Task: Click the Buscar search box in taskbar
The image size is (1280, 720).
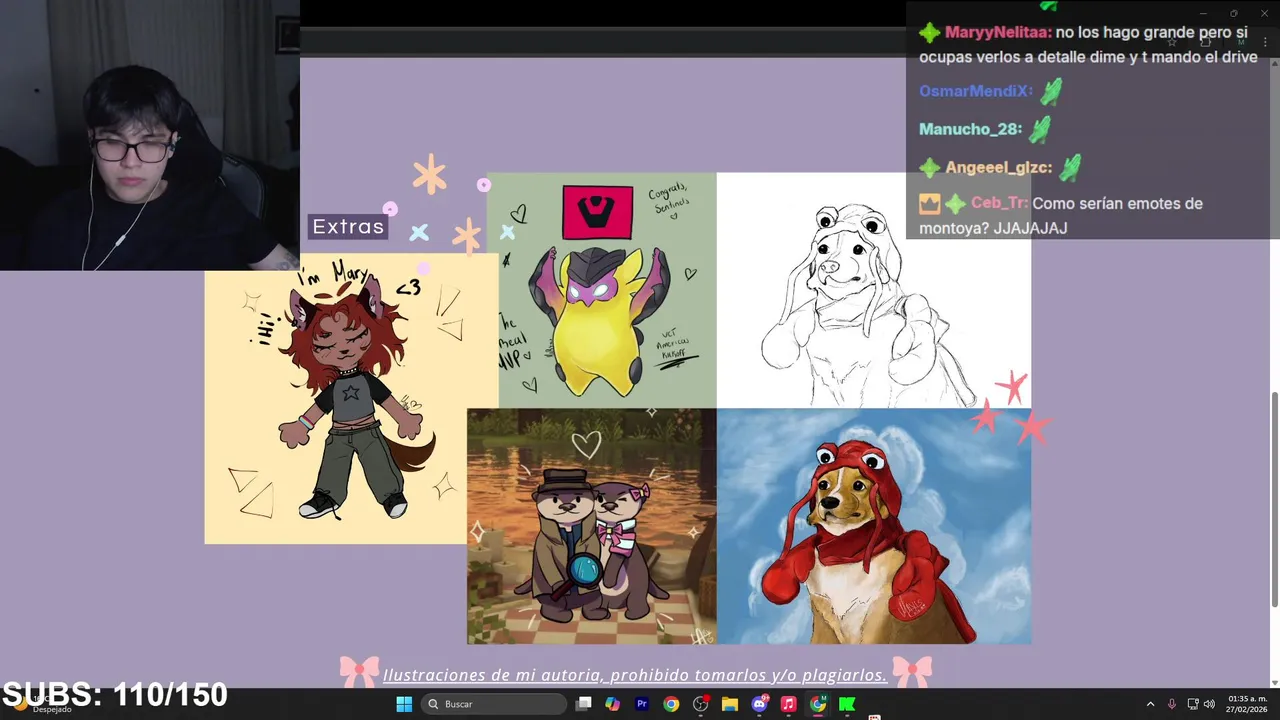Action: click(494, 704)
